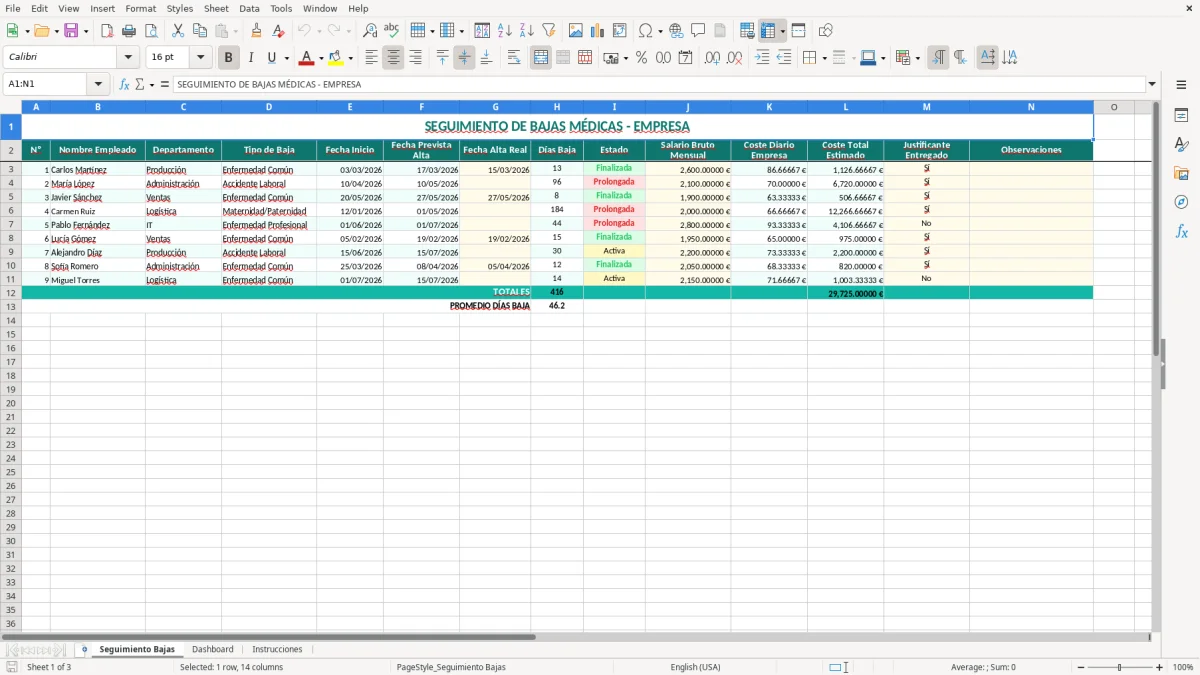Apply AutoFilter funnel icon
This screenshot has width=1200, height=675.
[548, 31]
